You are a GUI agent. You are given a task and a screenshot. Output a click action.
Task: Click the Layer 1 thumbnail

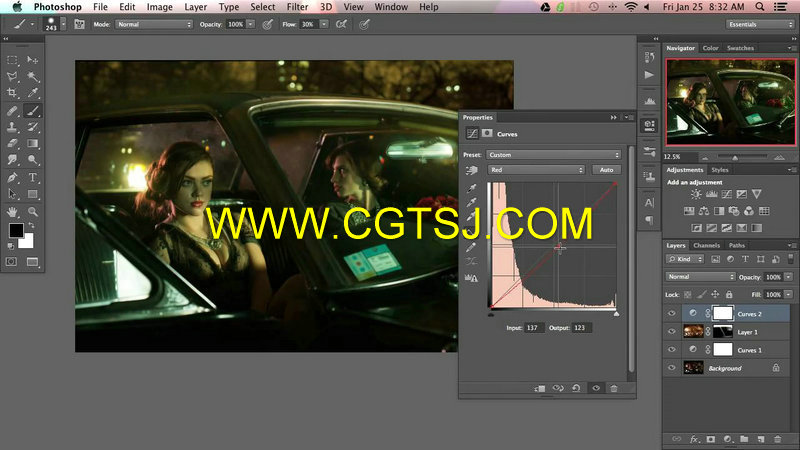(x=693, y=332)
